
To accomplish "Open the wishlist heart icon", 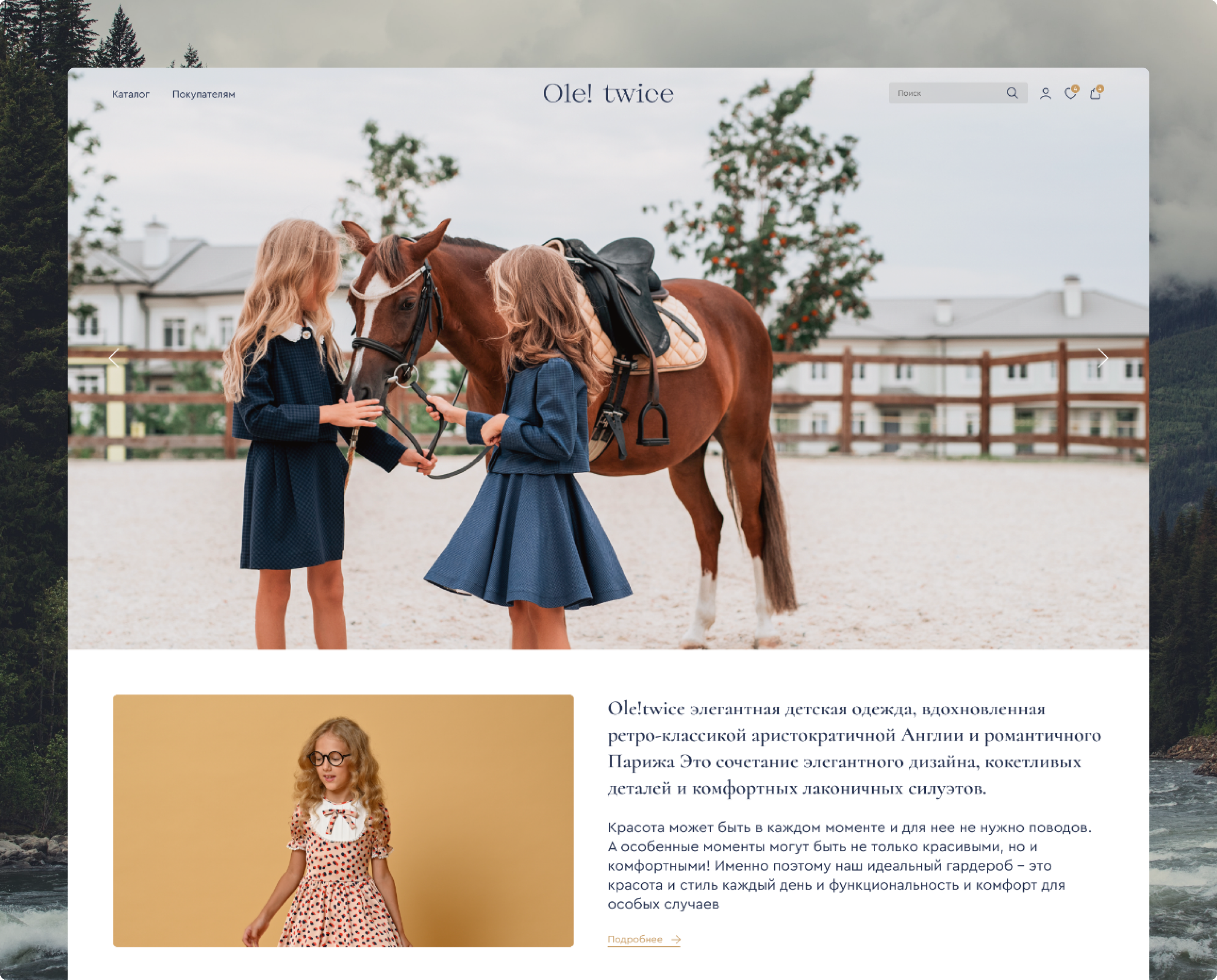I will tap(1070, 94).
